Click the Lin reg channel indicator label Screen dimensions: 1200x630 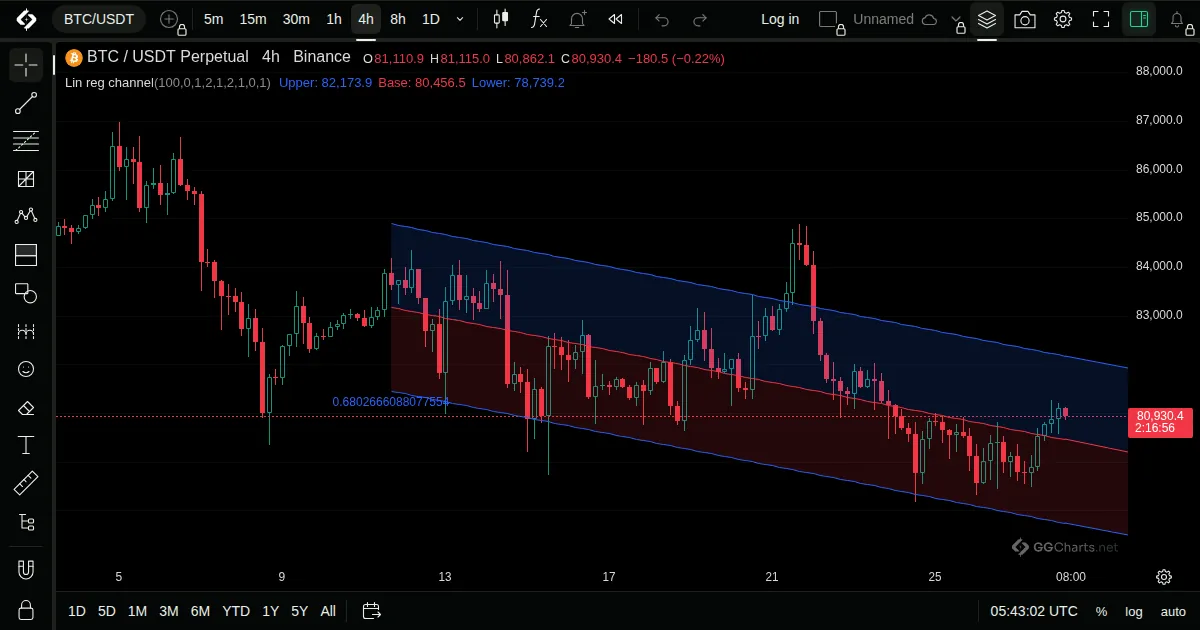[167, 83]
